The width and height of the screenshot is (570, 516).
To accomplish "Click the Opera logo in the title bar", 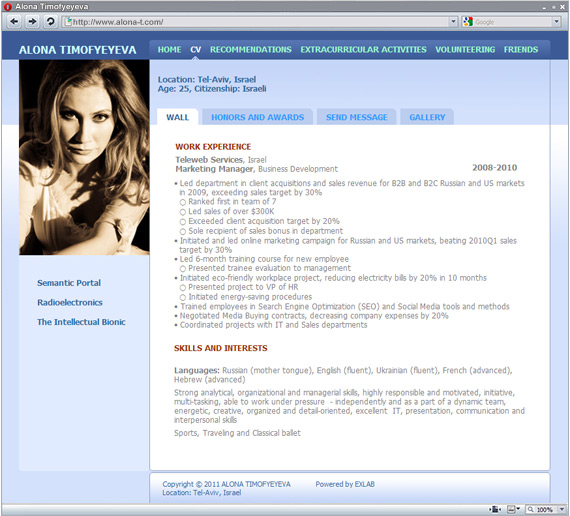I will [7, 7].
